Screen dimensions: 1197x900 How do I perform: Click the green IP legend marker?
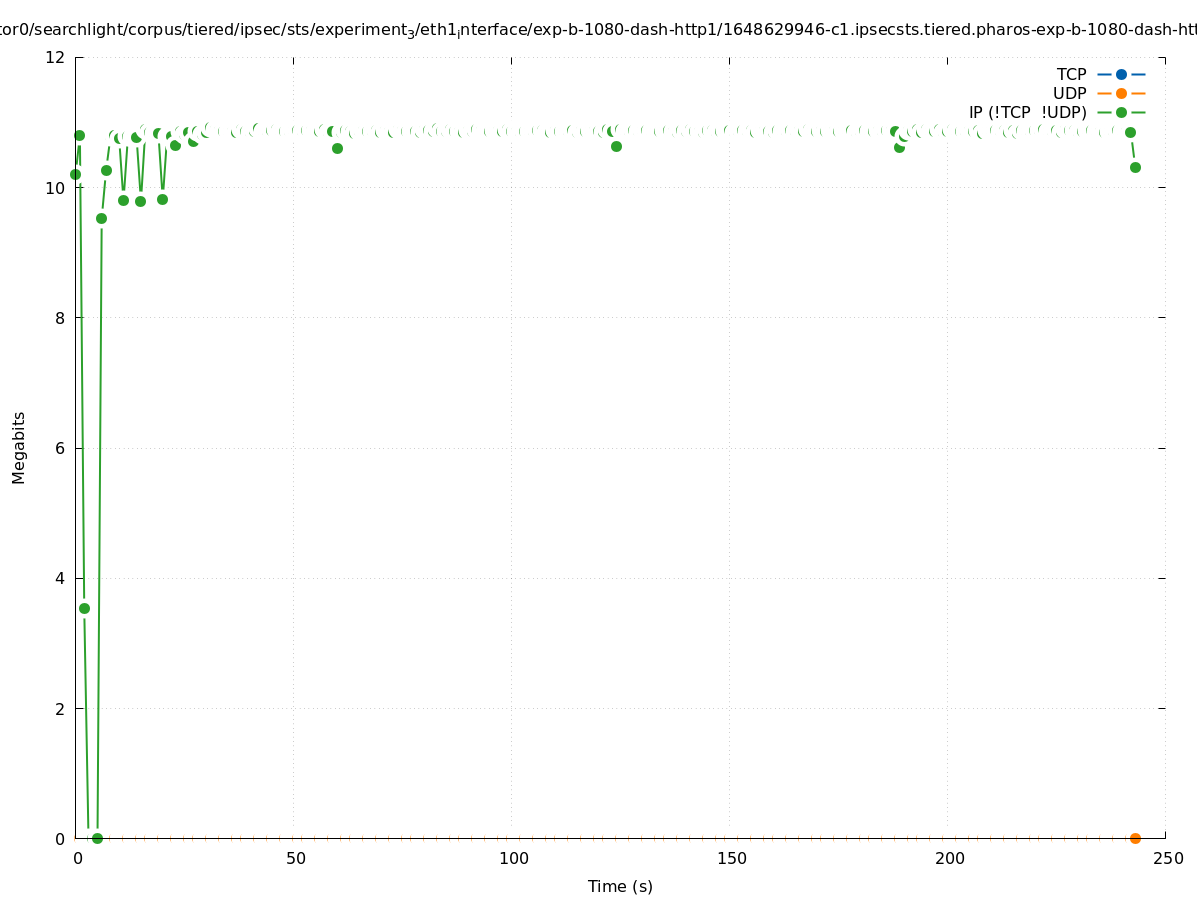(1121, 112)
